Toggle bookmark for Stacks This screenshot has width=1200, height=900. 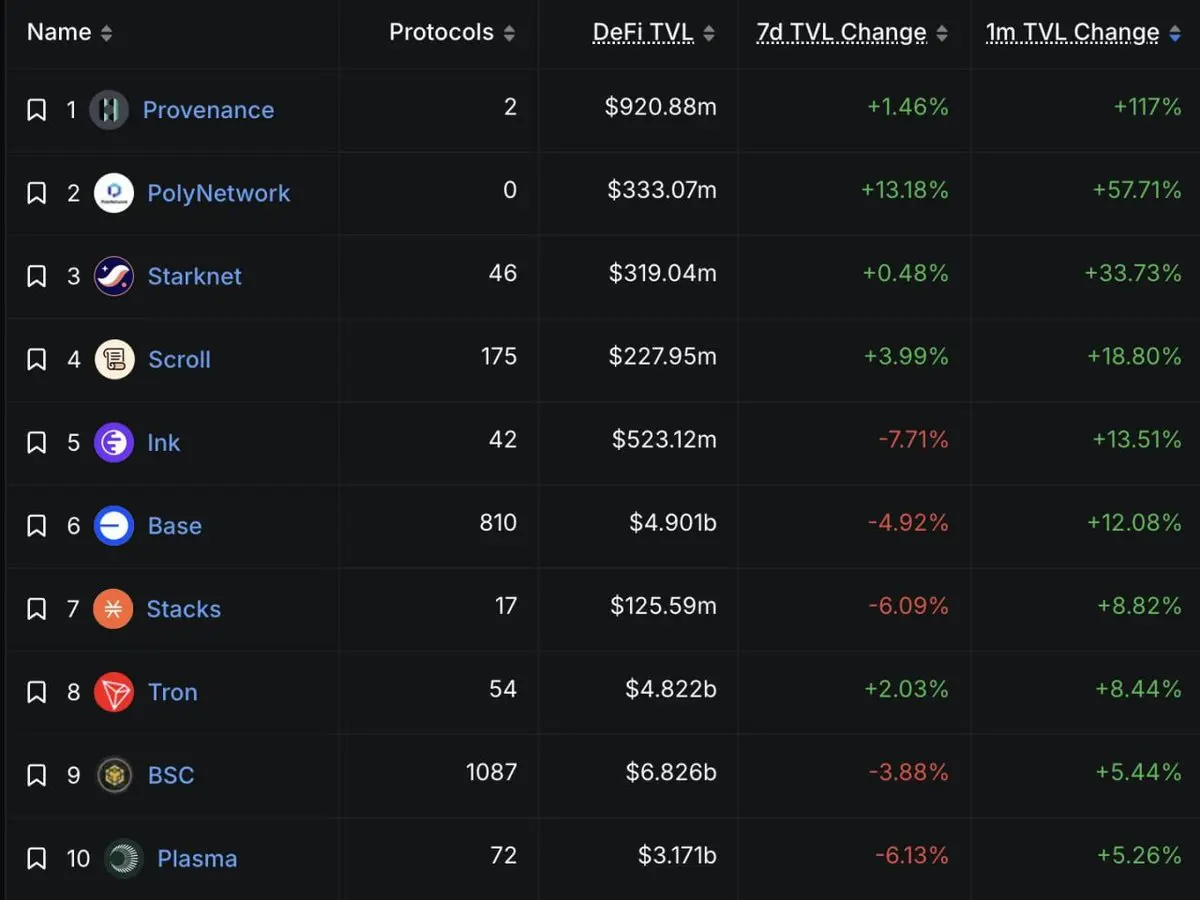click(x=36, y=609)
